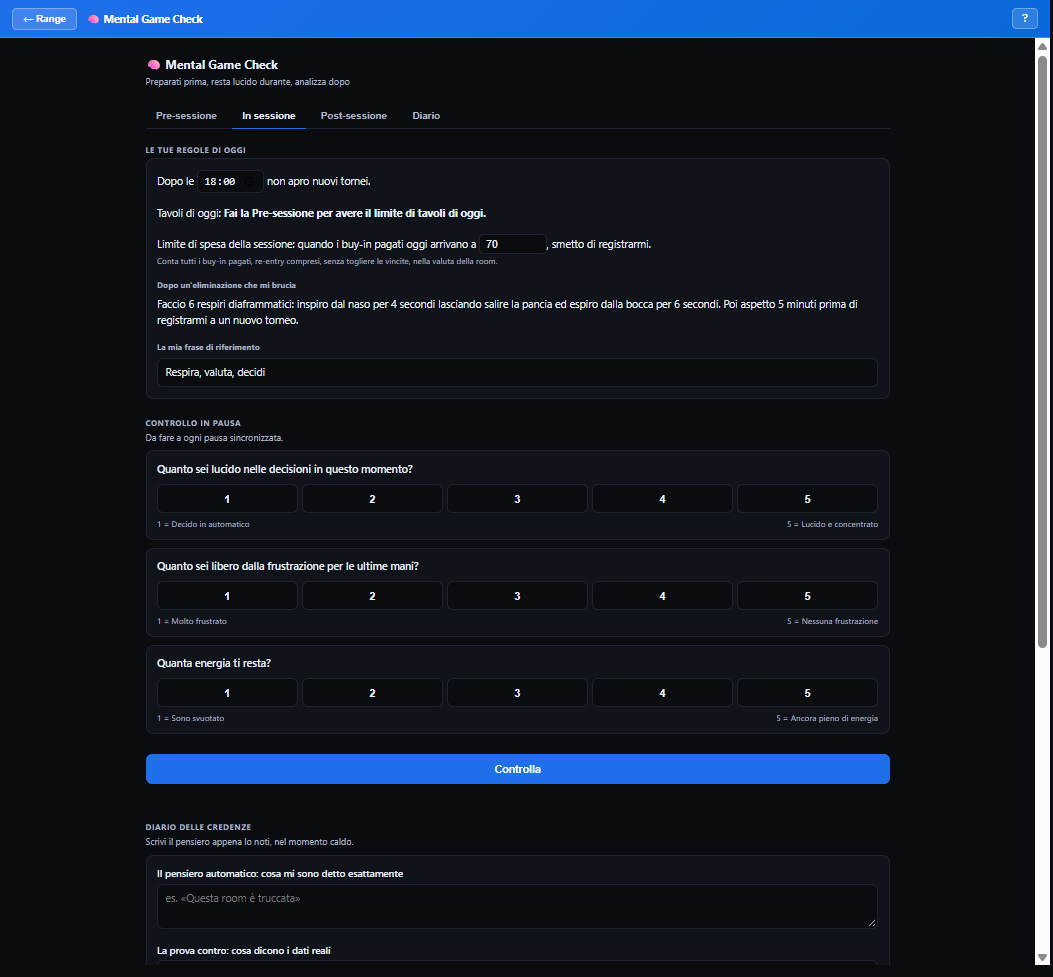Open the clock picker in the 18:00 field

pos(249,181)
